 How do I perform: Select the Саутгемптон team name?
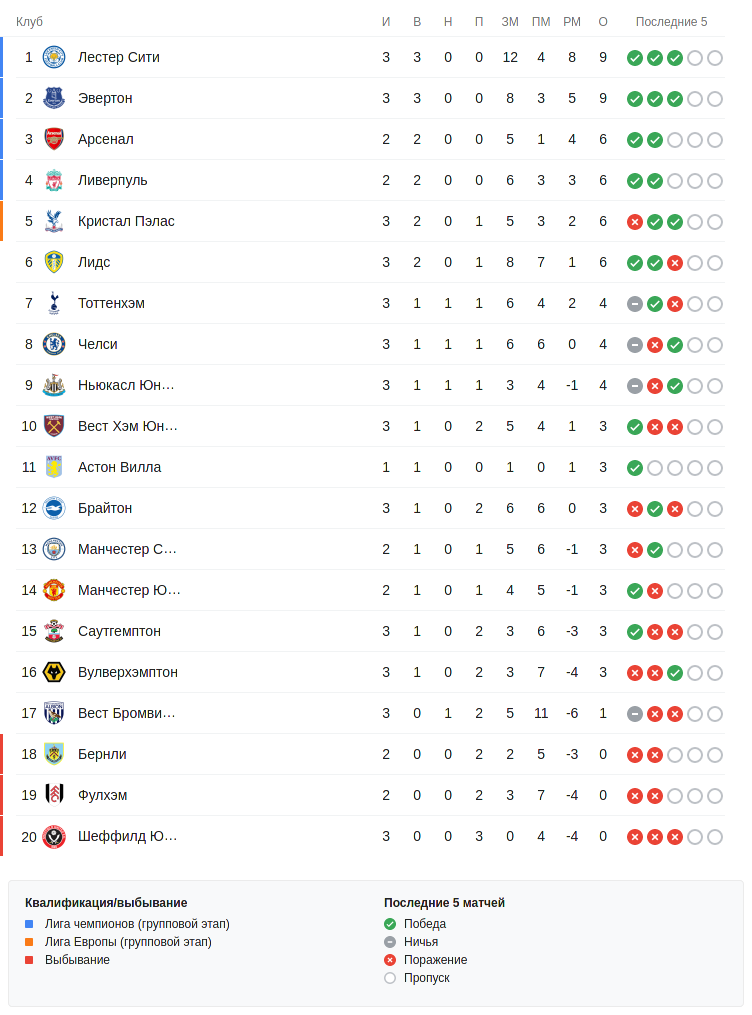[119, 631]
